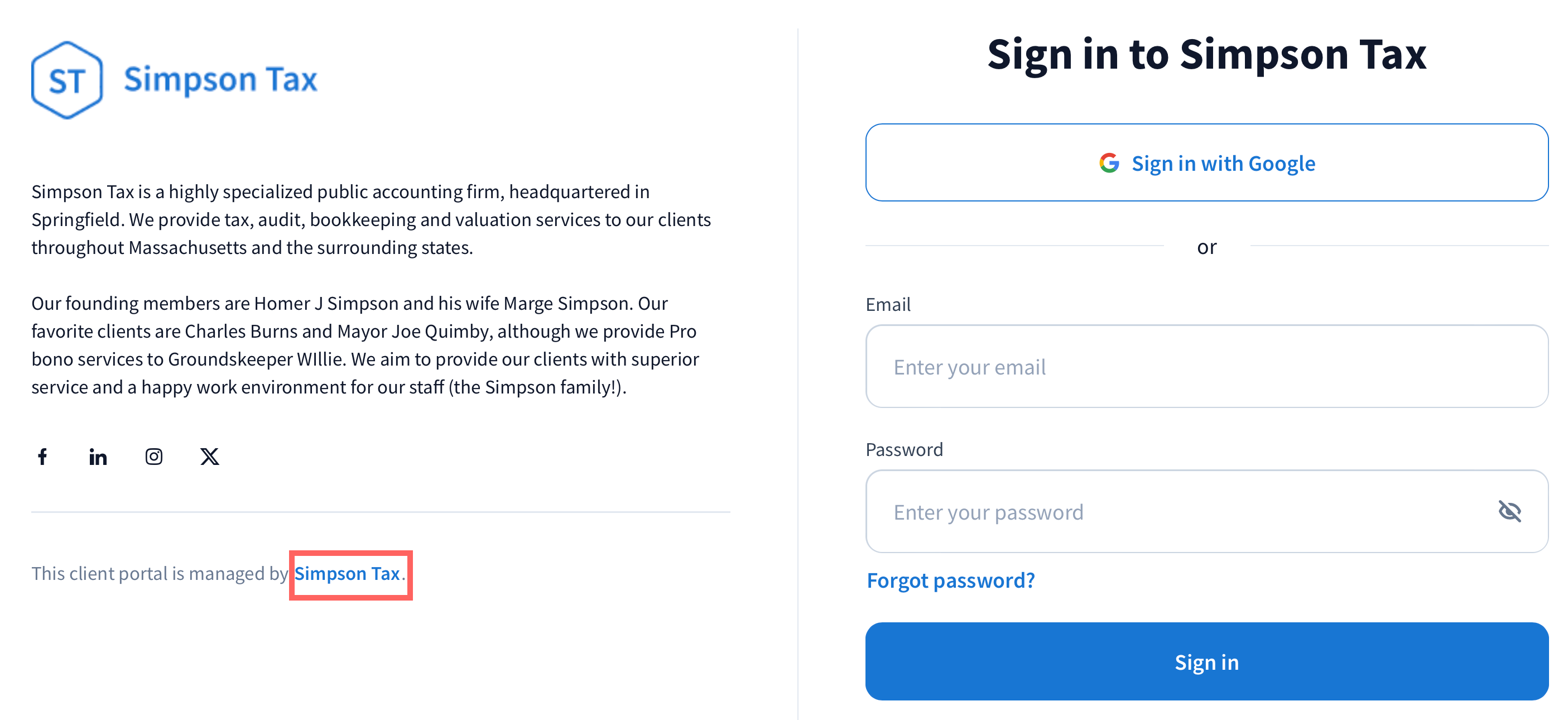Open the Facebook social link
Viewport: 1568px width, 720px height.
(42, 457)
